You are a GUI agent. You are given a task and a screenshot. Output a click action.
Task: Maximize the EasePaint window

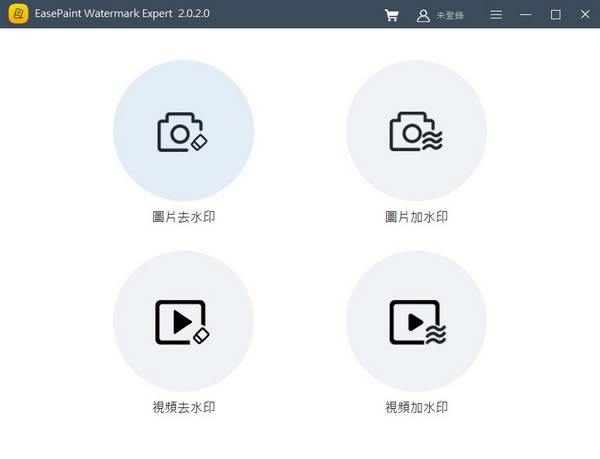556,15
